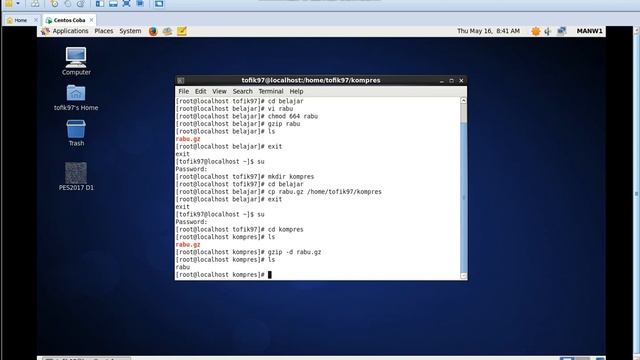Open the Trash desktop icon

tap(76, 133)
